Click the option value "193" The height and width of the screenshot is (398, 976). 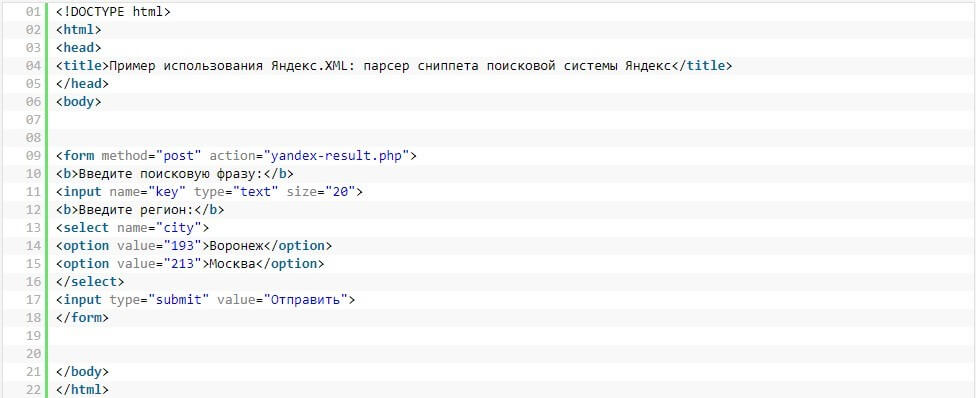(182, 246)
